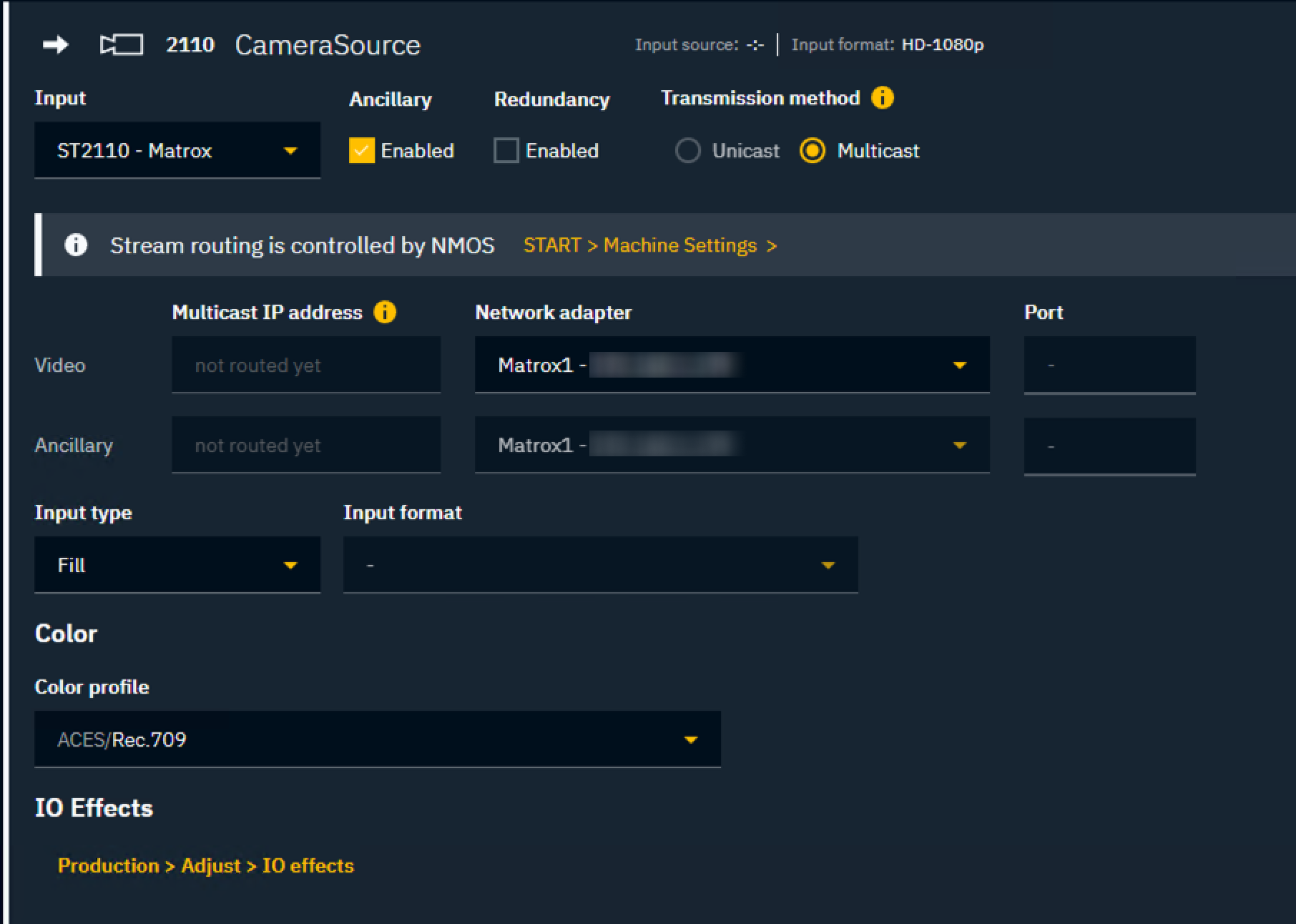
Task: Click the Video multicast IP address field
Action: 306,365
